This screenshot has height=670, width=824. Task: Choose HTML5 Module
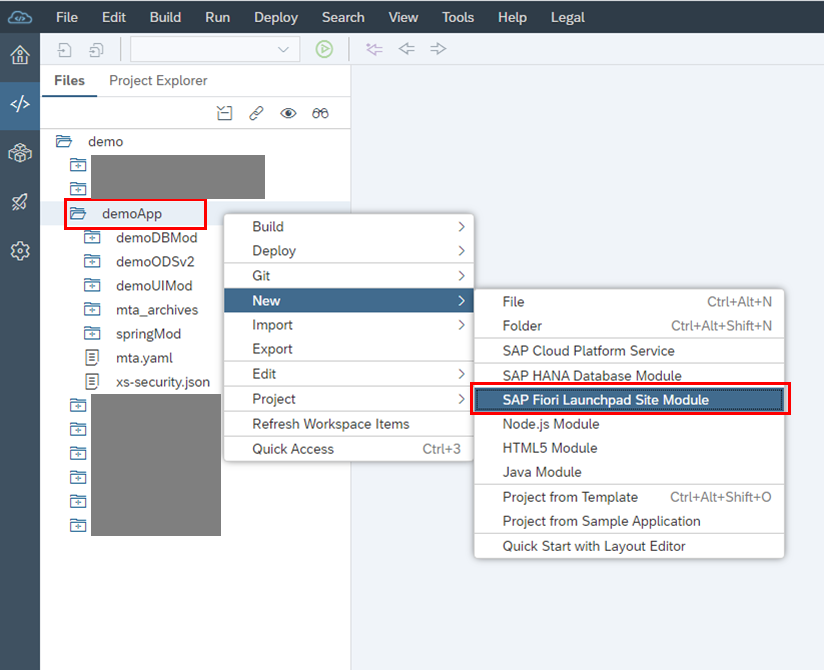(629, 448)
